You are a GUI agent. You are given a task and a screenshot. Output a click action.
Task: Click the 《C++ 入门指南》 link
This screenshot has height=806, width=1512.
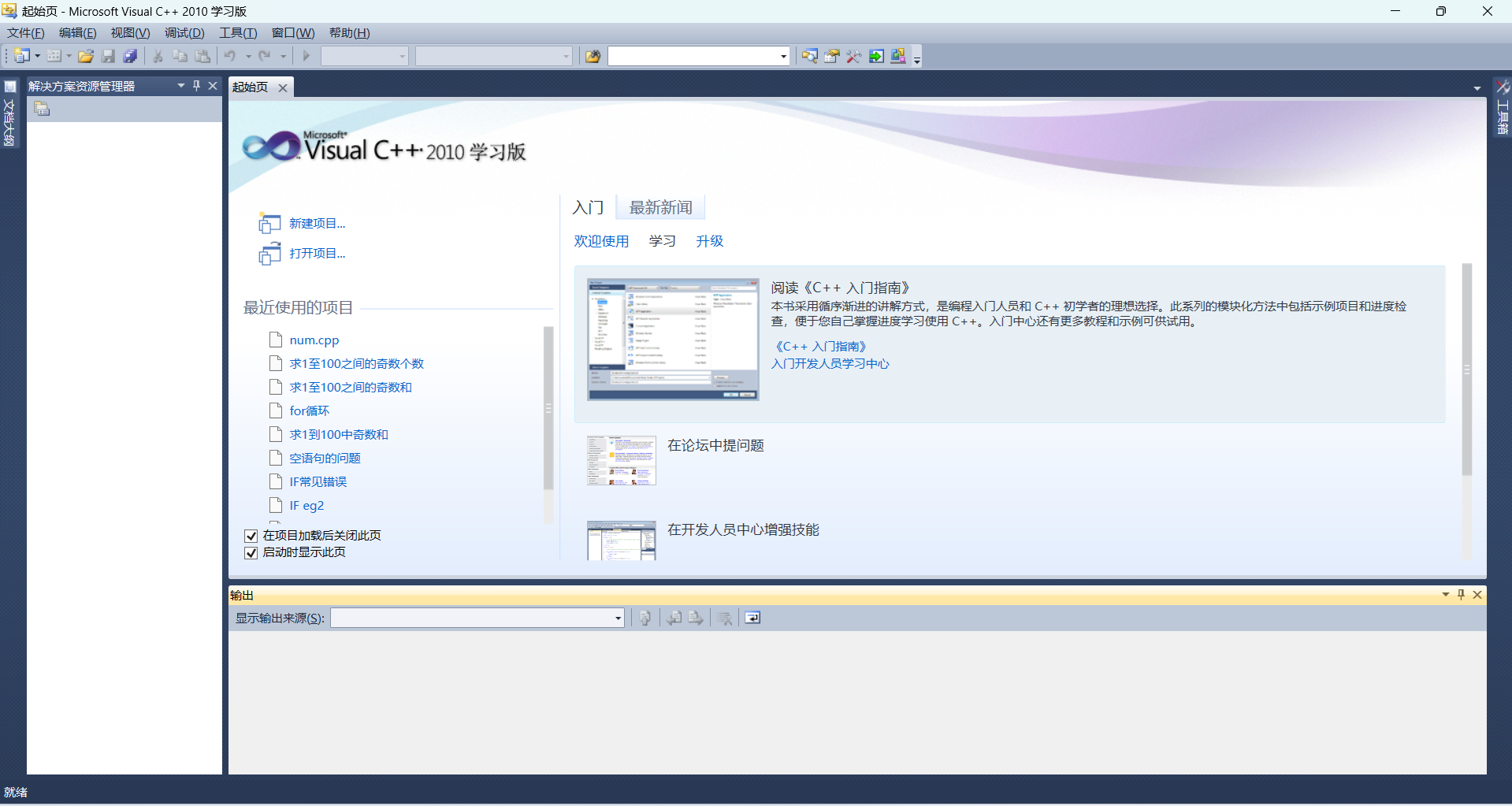click(819, 346)
